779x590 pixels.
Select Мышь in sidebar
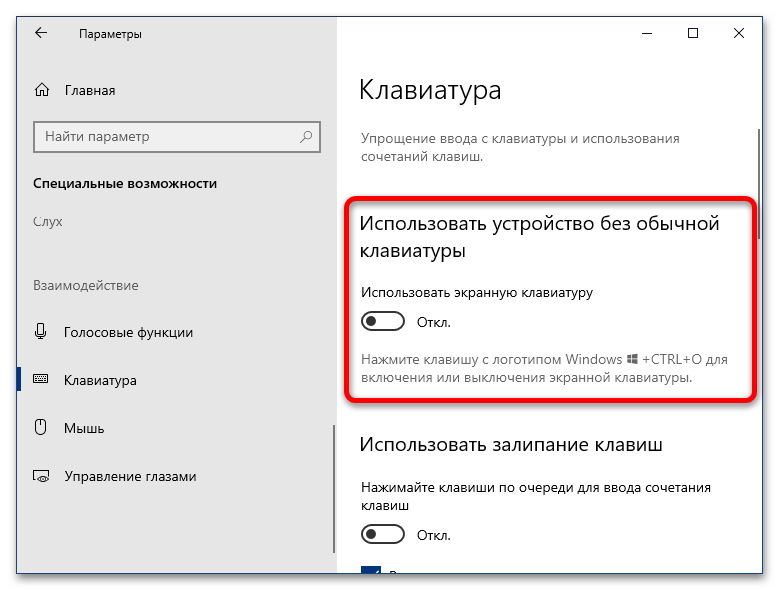(x=84, y=428)
